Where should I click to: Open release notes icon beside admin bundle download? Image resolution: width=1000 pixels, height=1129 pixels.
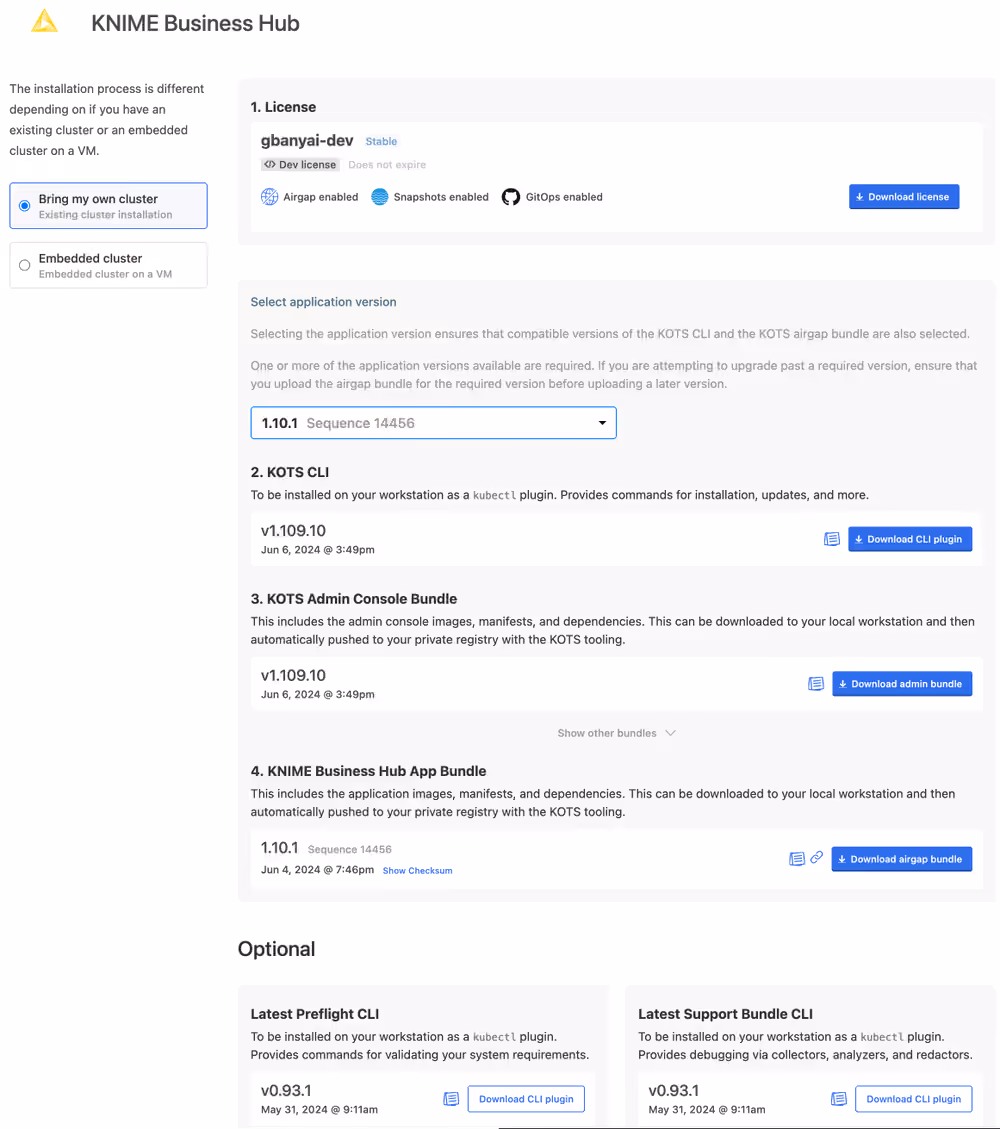click(816, 683)
